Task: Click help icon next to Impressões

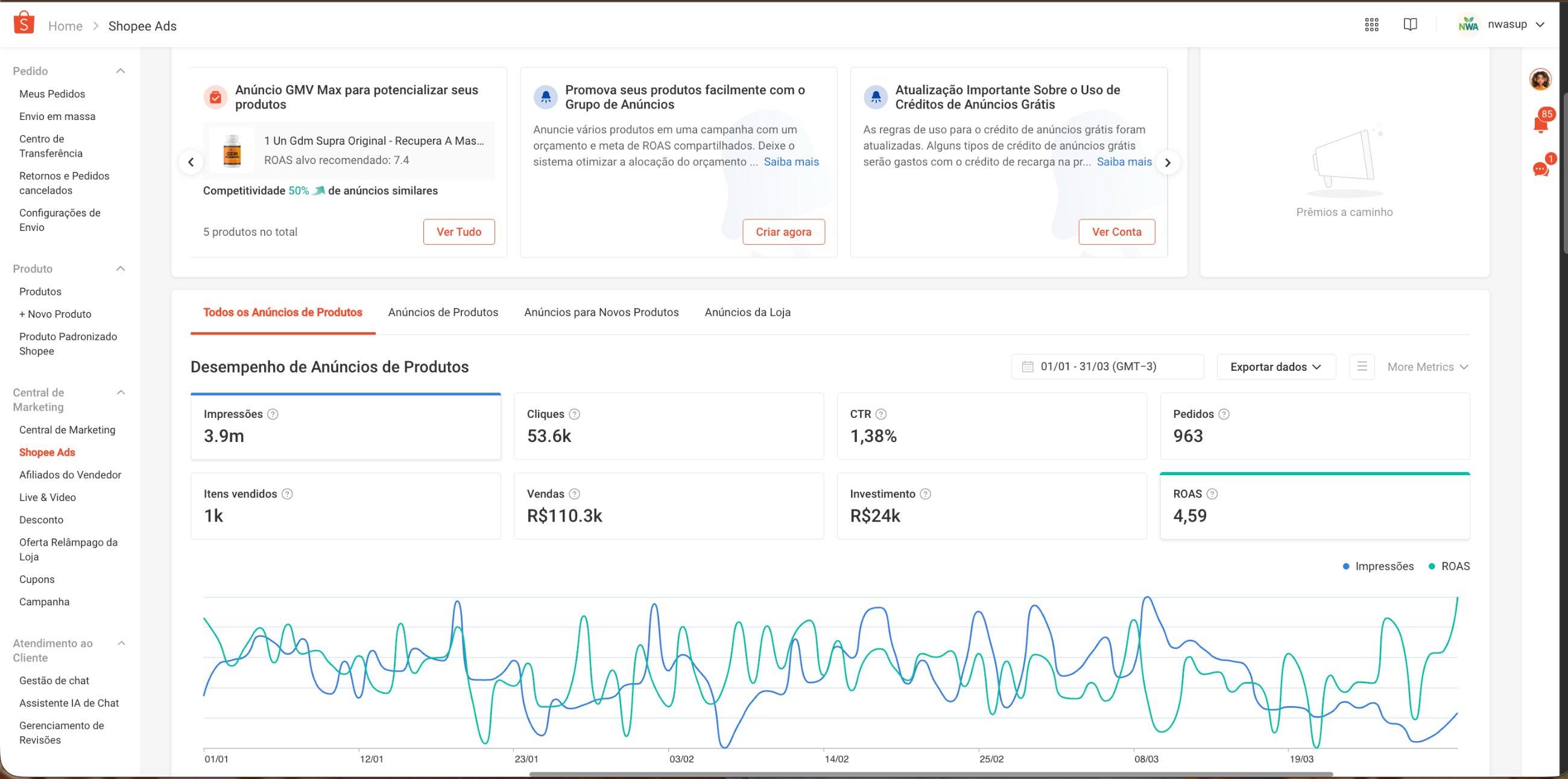Action: (x=273, y=414)
